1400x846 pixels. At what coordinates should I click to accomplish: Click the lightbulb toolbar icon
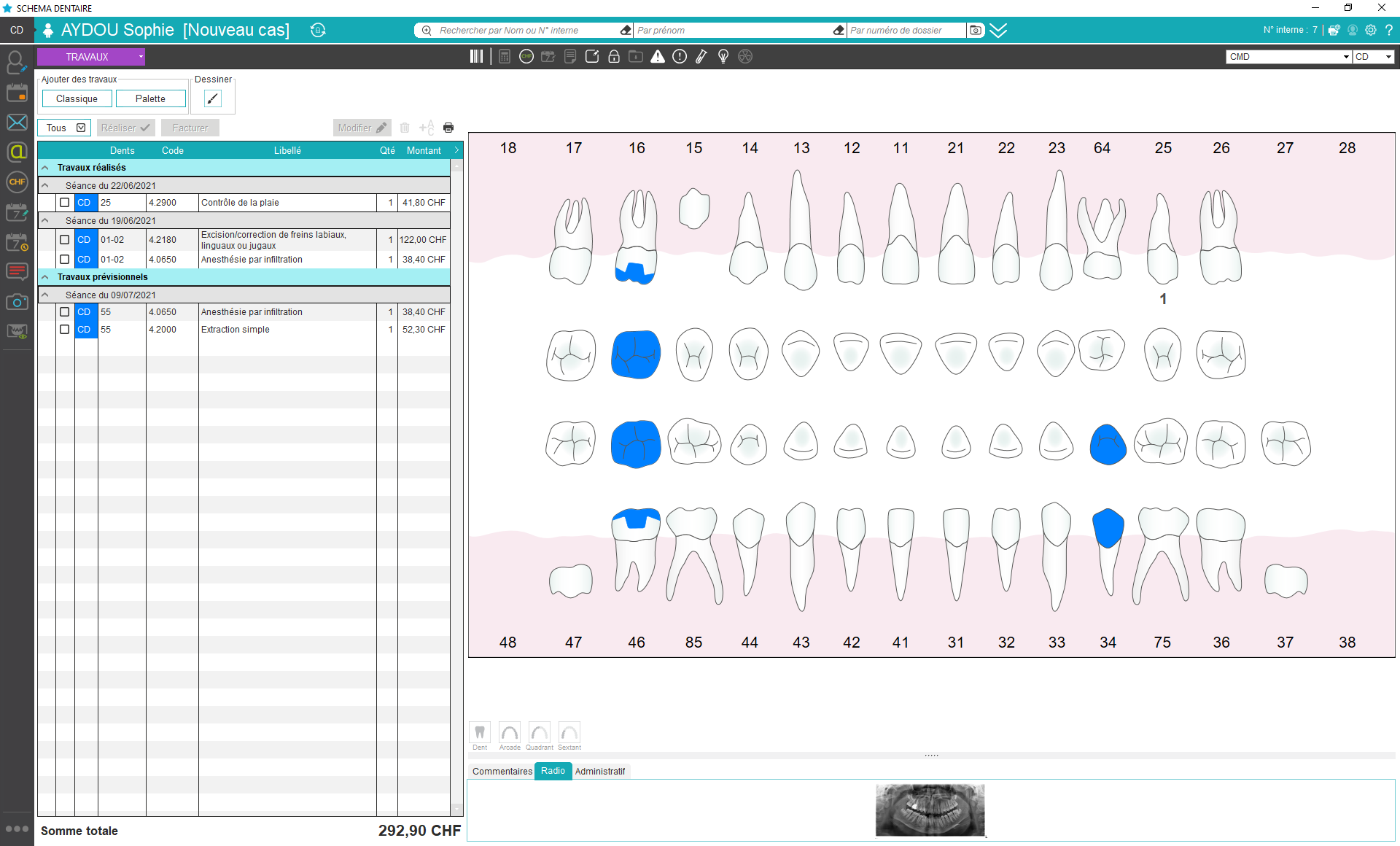(x=723, y=57)
